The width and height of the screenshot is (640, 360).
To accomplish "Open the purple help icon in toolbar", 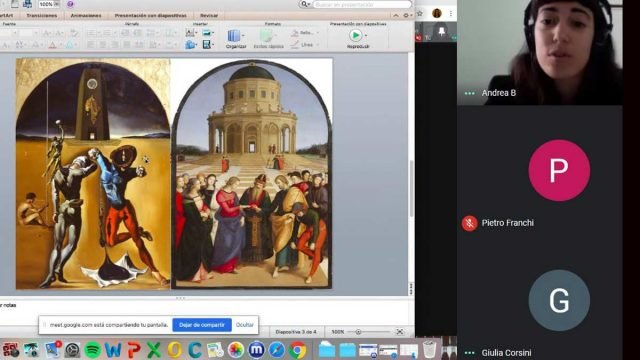I will point(70,4).
